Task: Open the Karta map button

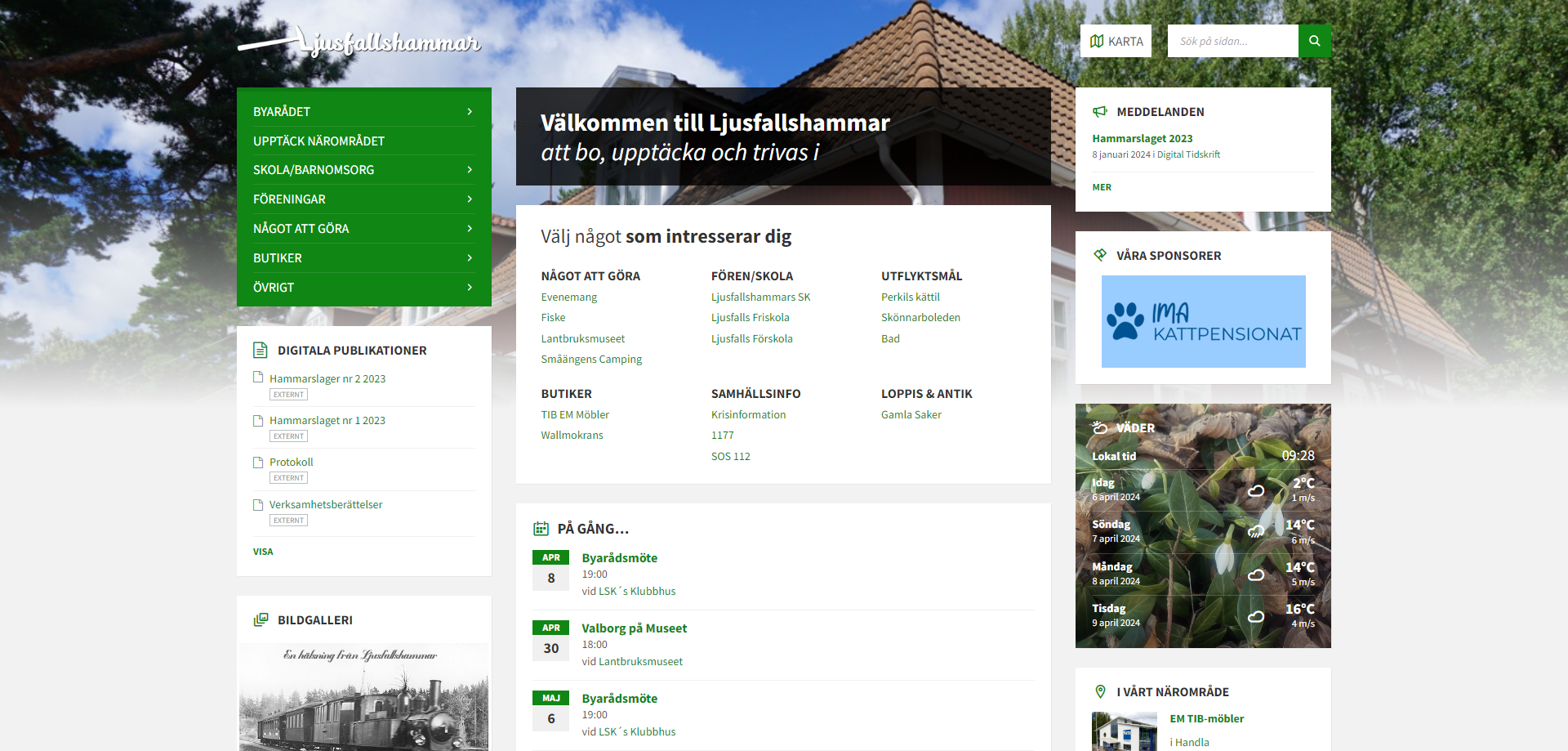Action: pyautogui.click(x=1116, y=41)
